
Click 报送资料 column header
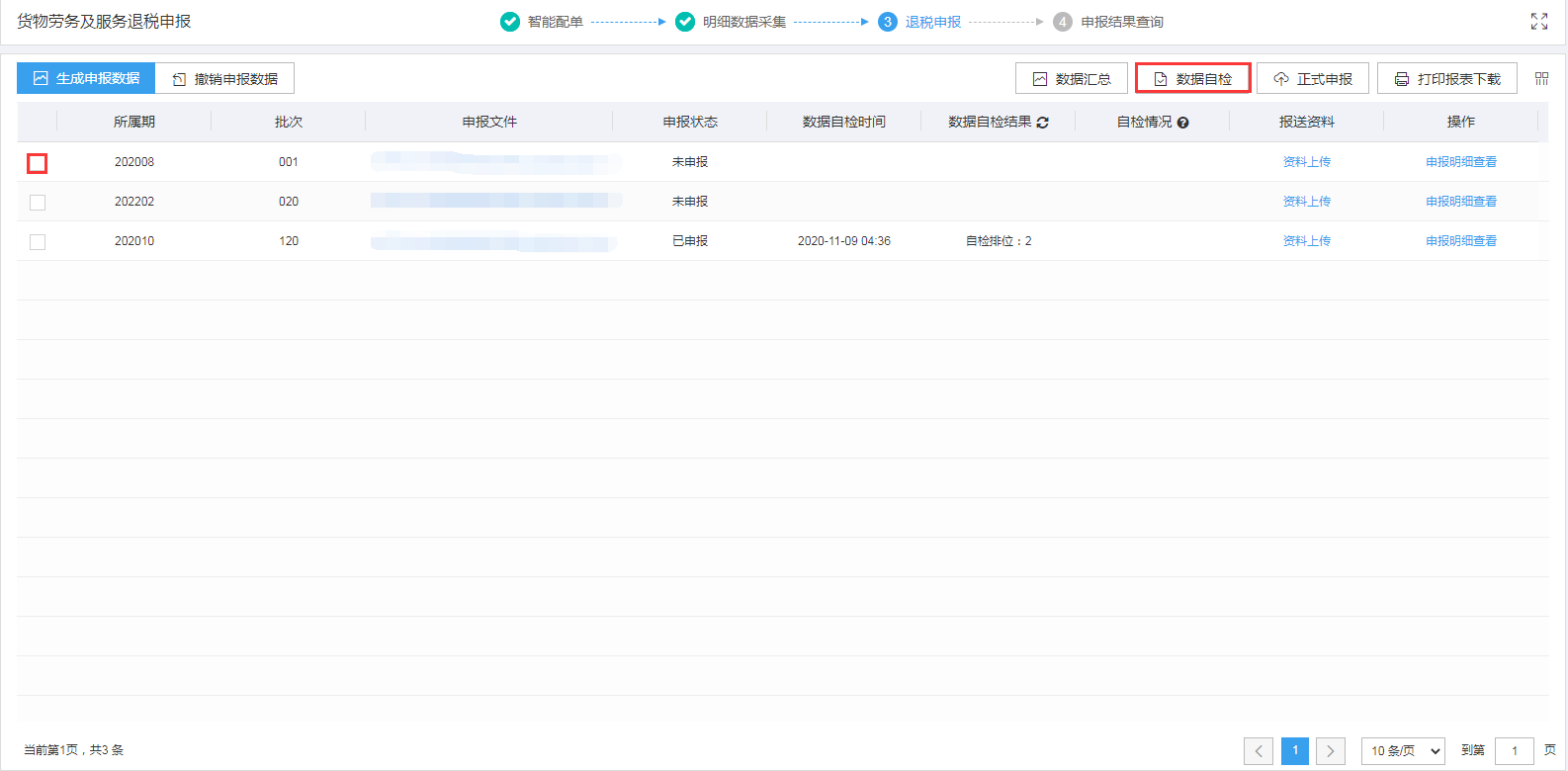tap(1307, 122)
